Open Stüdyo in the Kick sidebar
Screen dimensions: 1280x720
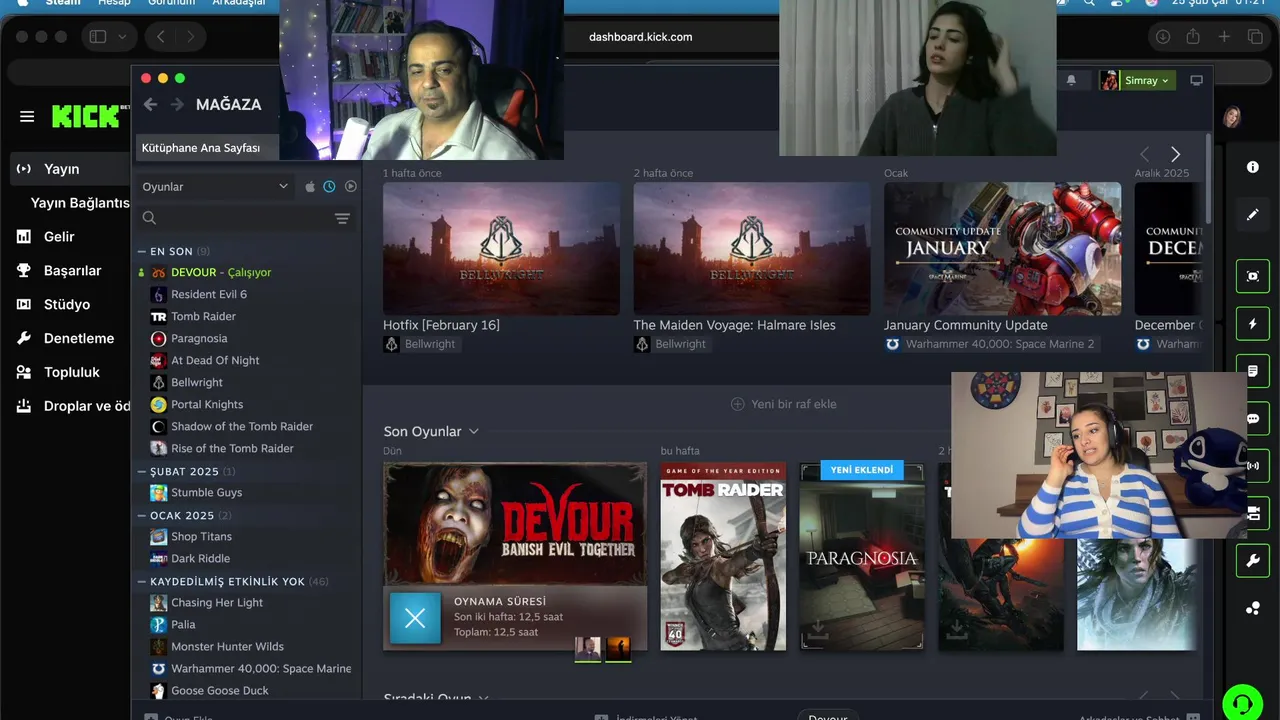(65, 305)
